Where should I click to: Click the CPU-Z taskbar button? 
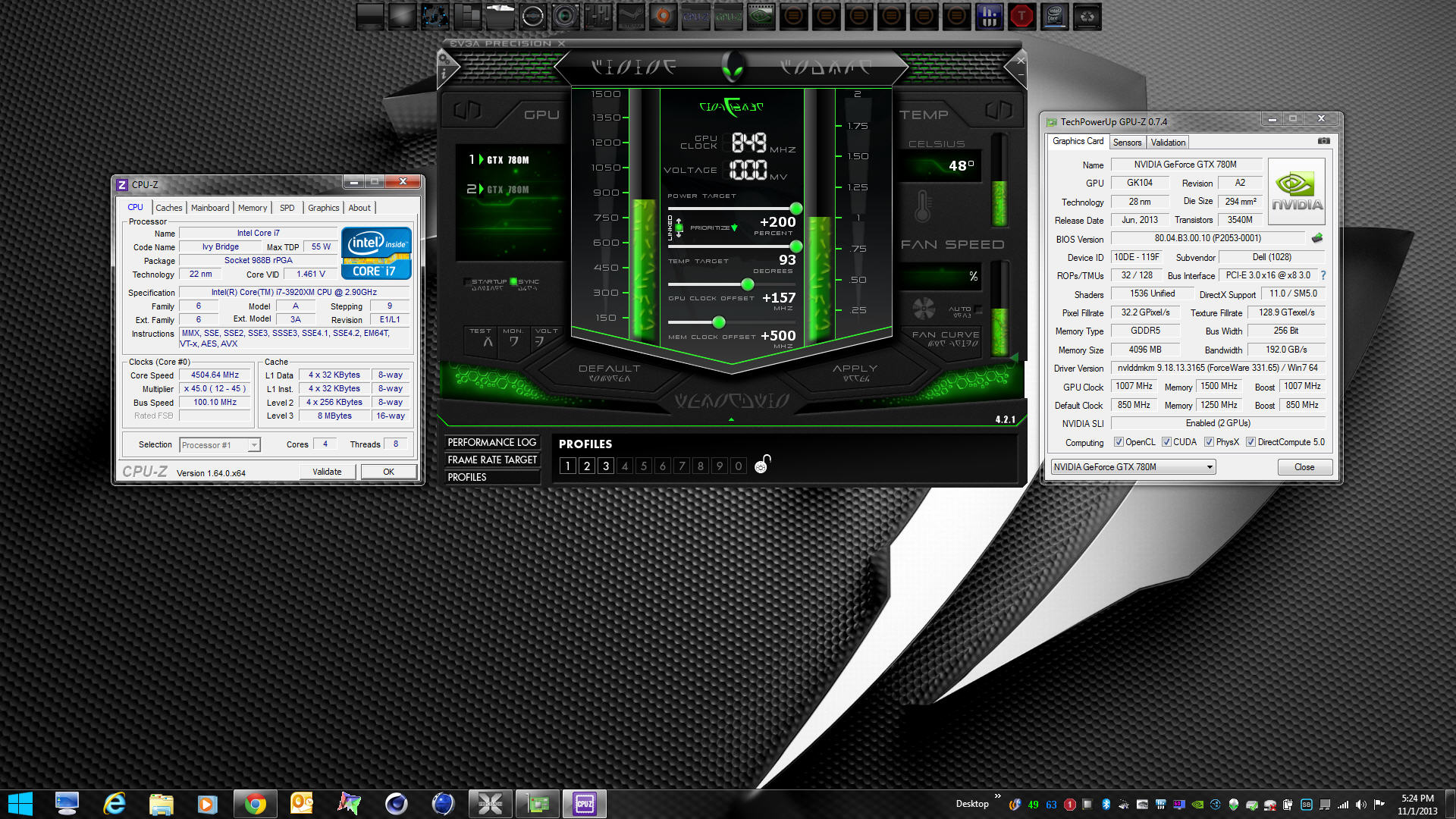pos(584,804)
